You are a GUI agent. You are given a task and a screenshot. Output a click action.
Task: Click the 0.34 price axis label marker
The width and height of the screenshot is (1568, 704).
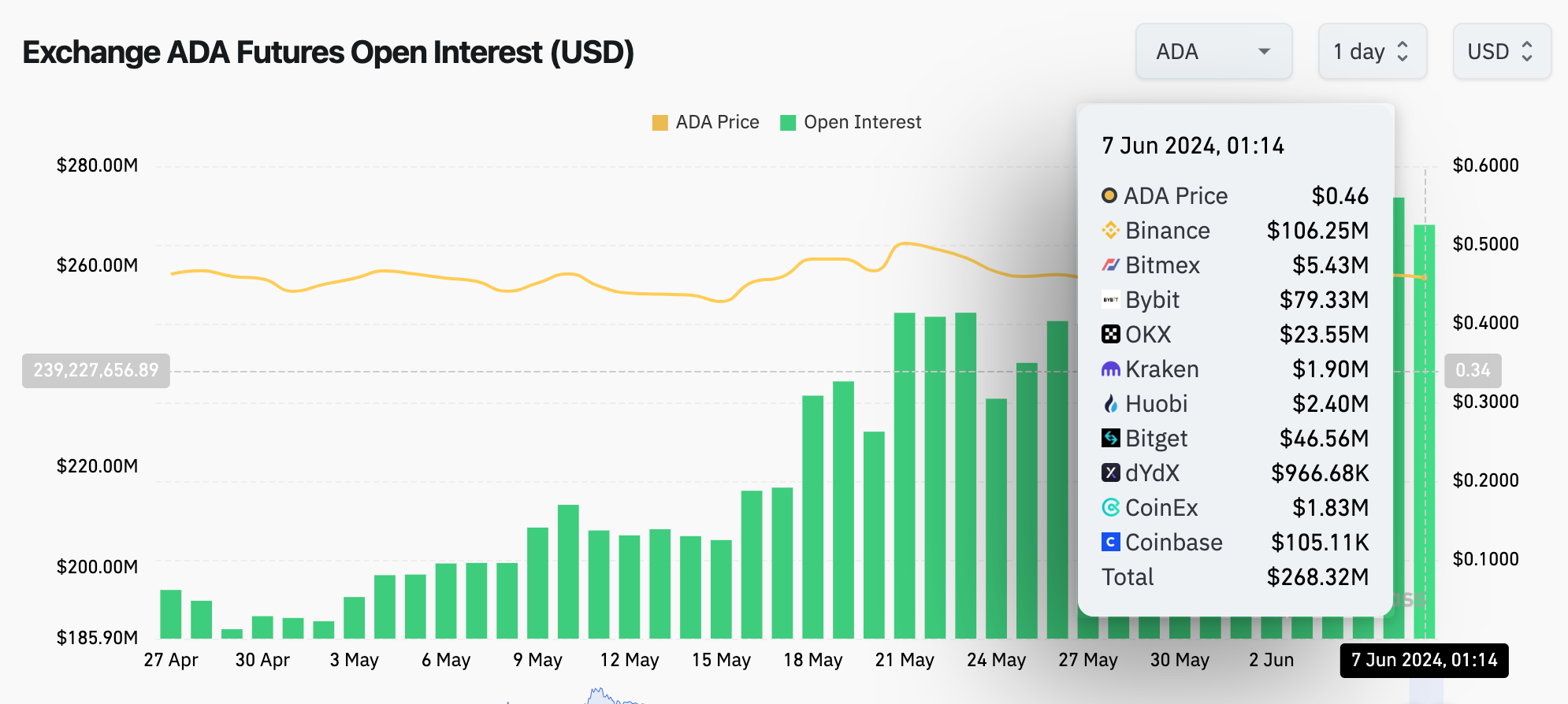click(1472, 371)
